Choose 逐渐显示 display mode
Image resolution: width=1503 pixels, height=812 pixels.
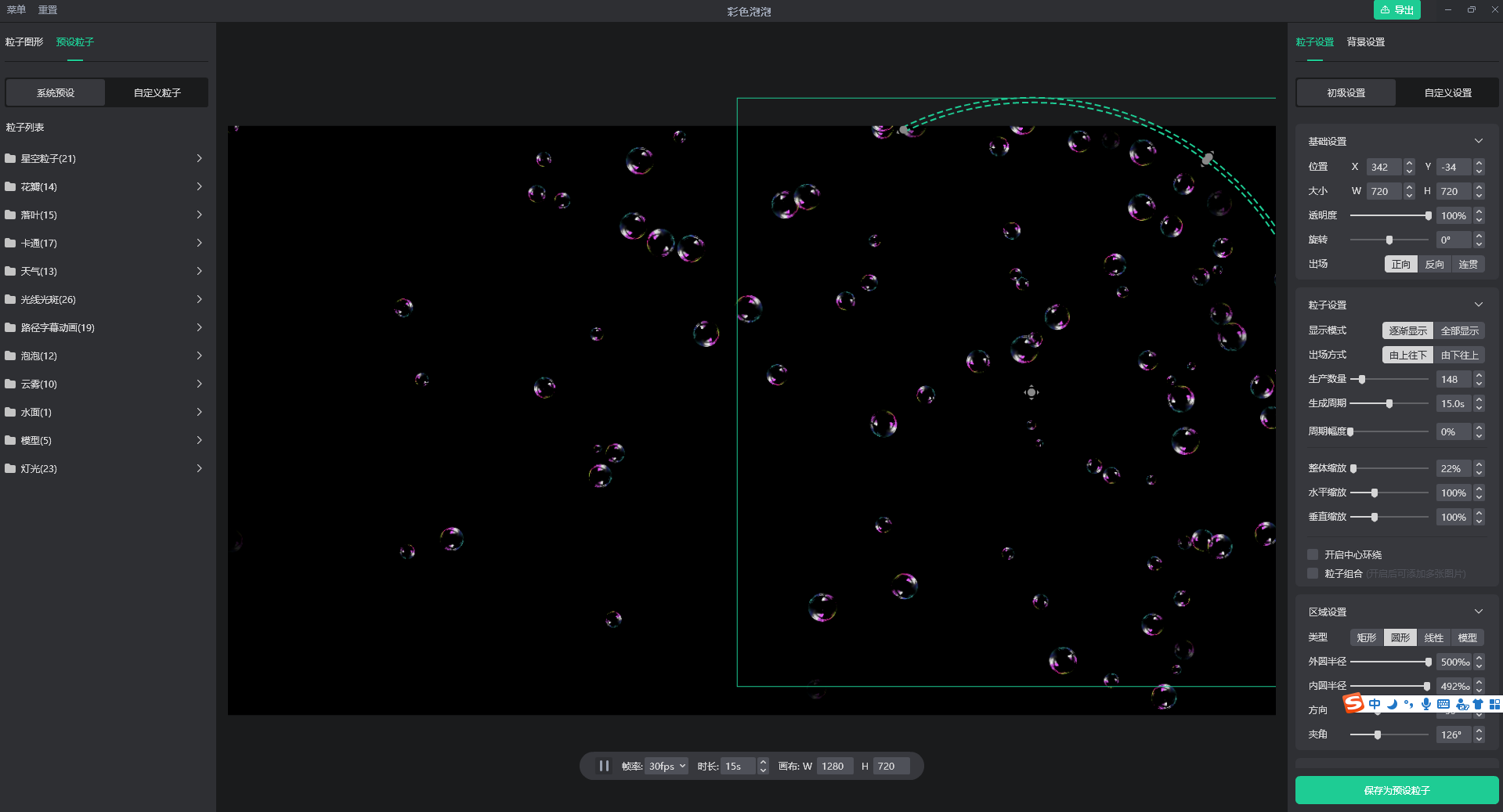tap(1407, 330)
